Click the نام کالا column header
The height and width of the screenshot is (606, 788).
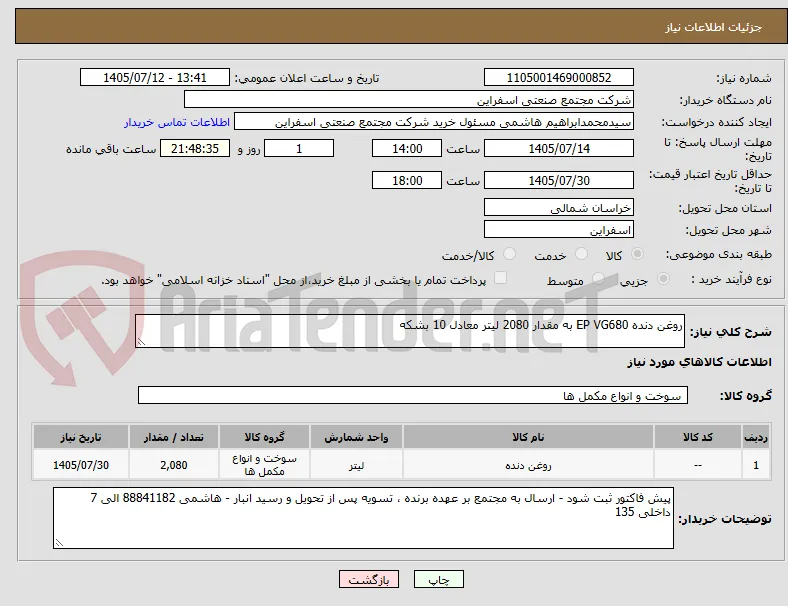point(528,437)
